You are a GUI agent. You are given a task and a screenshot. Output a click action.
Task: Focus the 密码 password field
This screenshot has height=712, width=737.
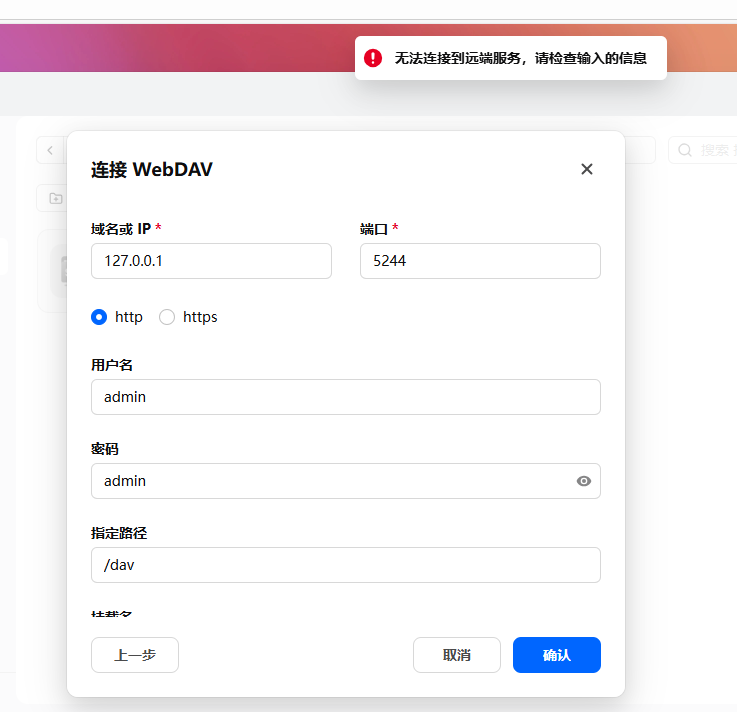(x=346, y=481)
